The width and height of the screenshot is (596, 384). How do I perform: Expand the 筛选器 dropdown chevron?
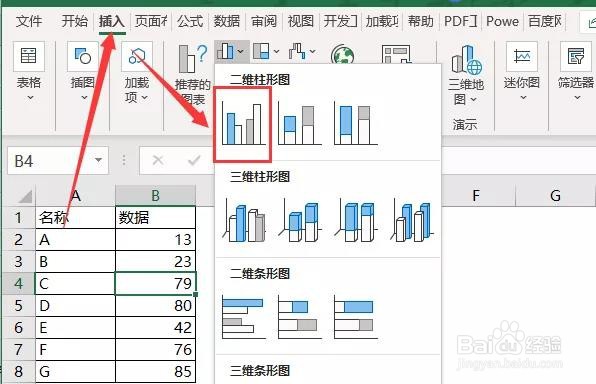(x=577, y=98)
